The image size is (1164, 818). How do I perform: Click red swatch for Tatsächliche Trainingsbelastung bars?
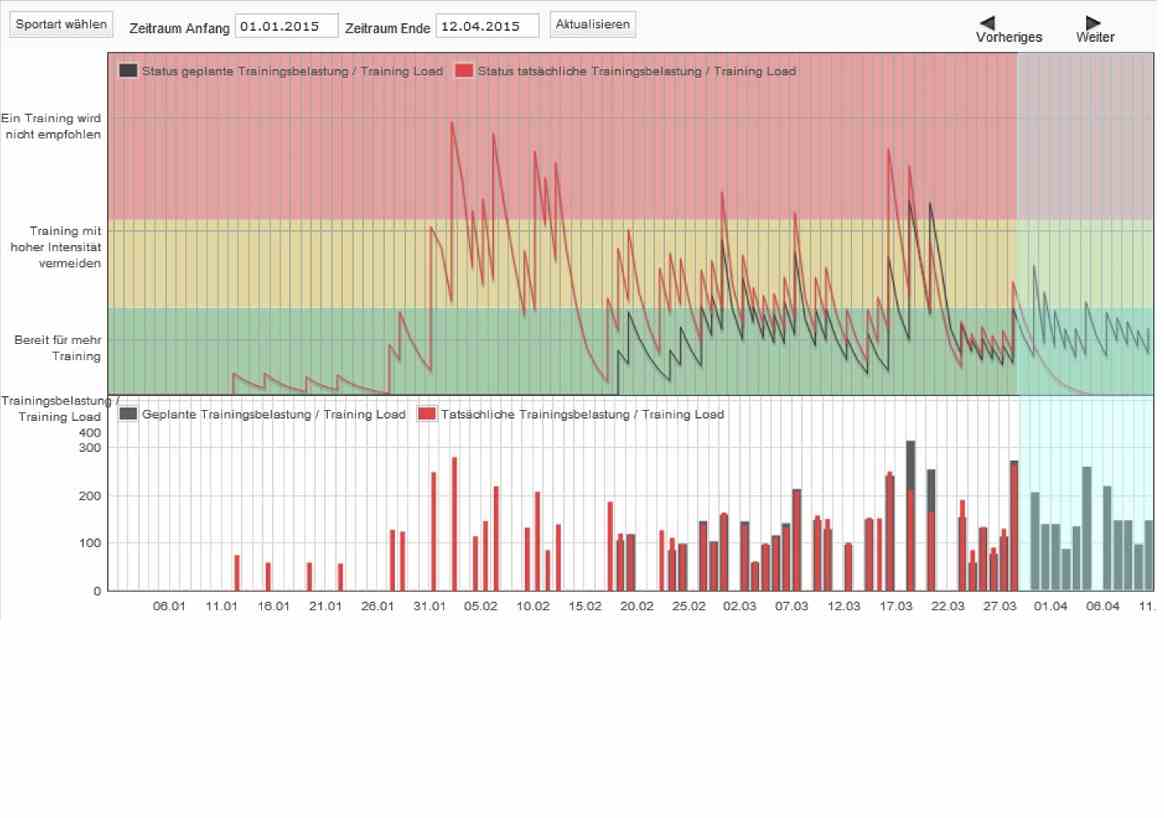click(x=428, y=414)
